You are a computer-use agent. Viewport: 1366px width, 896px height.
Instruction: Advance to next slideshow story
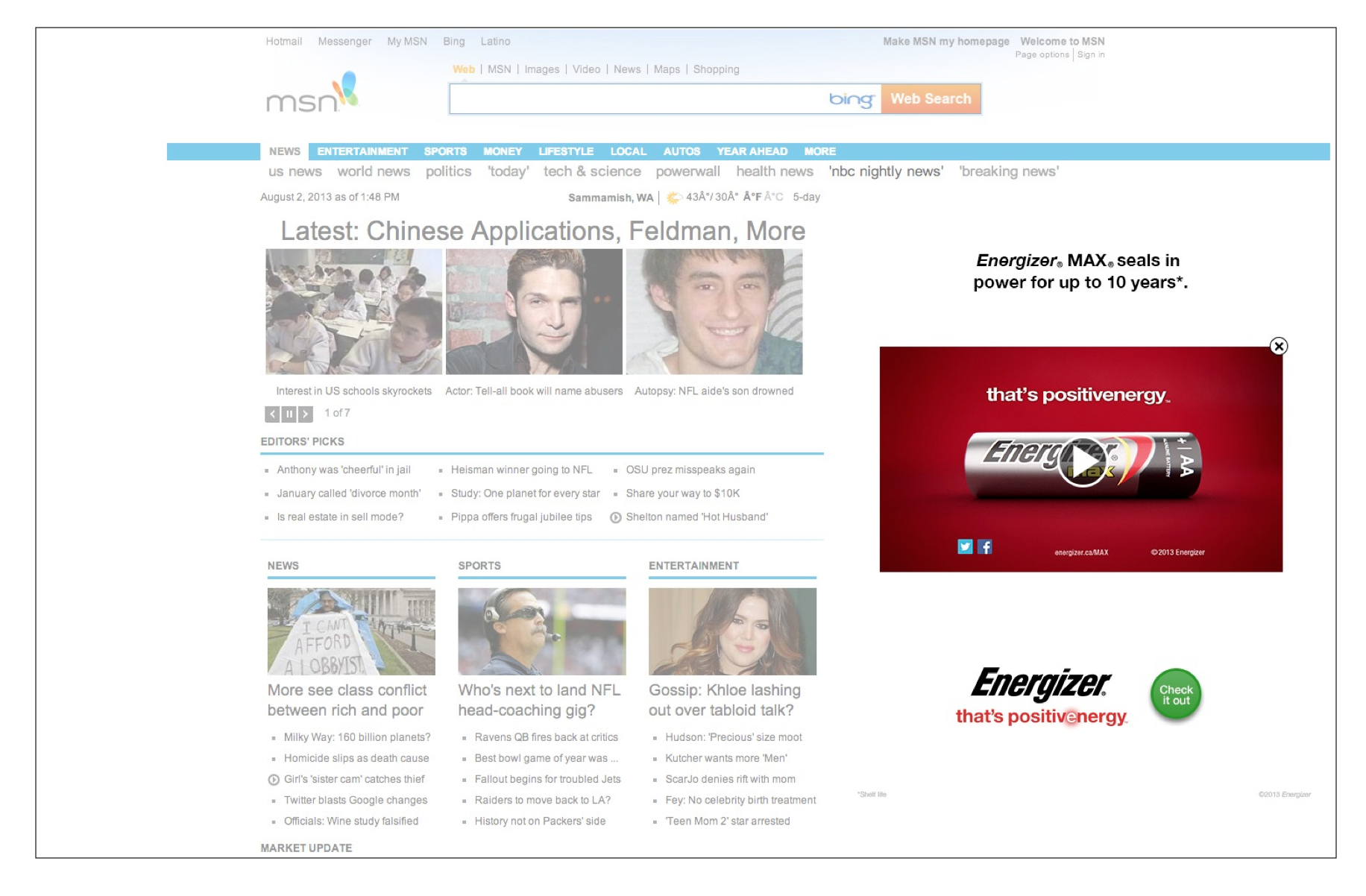(305, 414)
